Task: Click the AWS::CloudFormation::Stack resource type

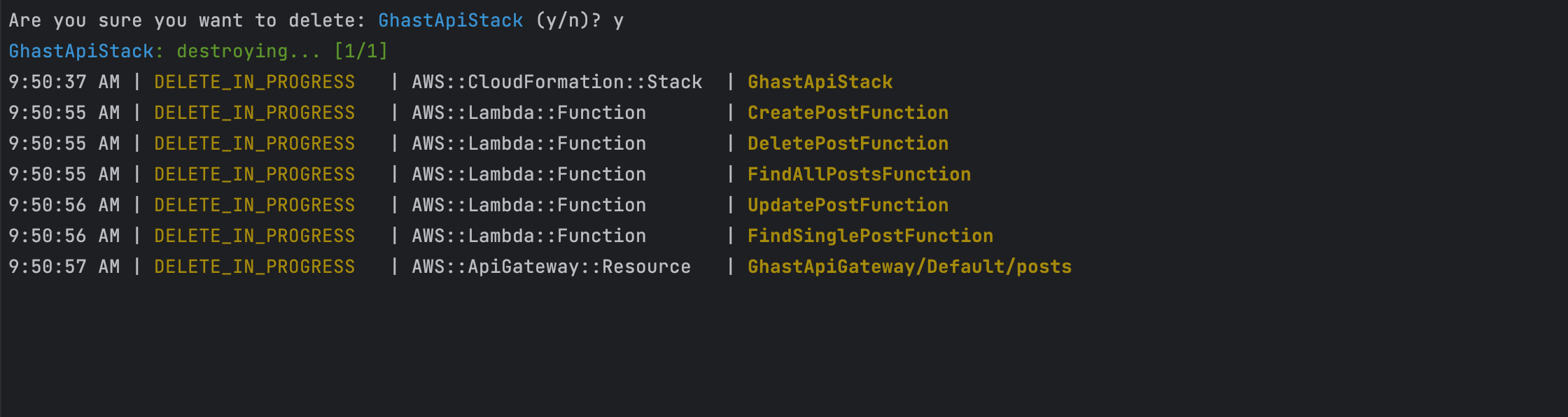Action: [556, 82]
